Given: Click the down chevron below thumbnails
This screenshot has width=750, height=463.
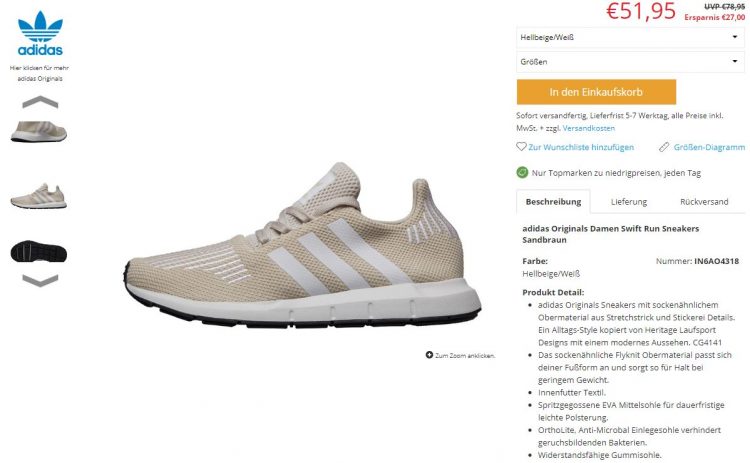Looking at the screenshot, I should (40, 280).
